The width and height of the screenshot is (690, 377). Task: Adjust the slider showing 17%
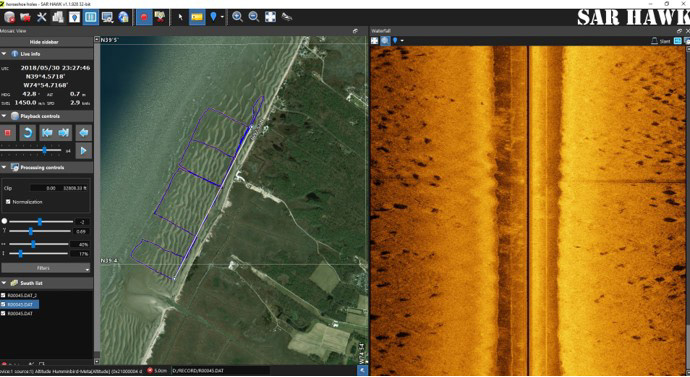coord(21,254)
